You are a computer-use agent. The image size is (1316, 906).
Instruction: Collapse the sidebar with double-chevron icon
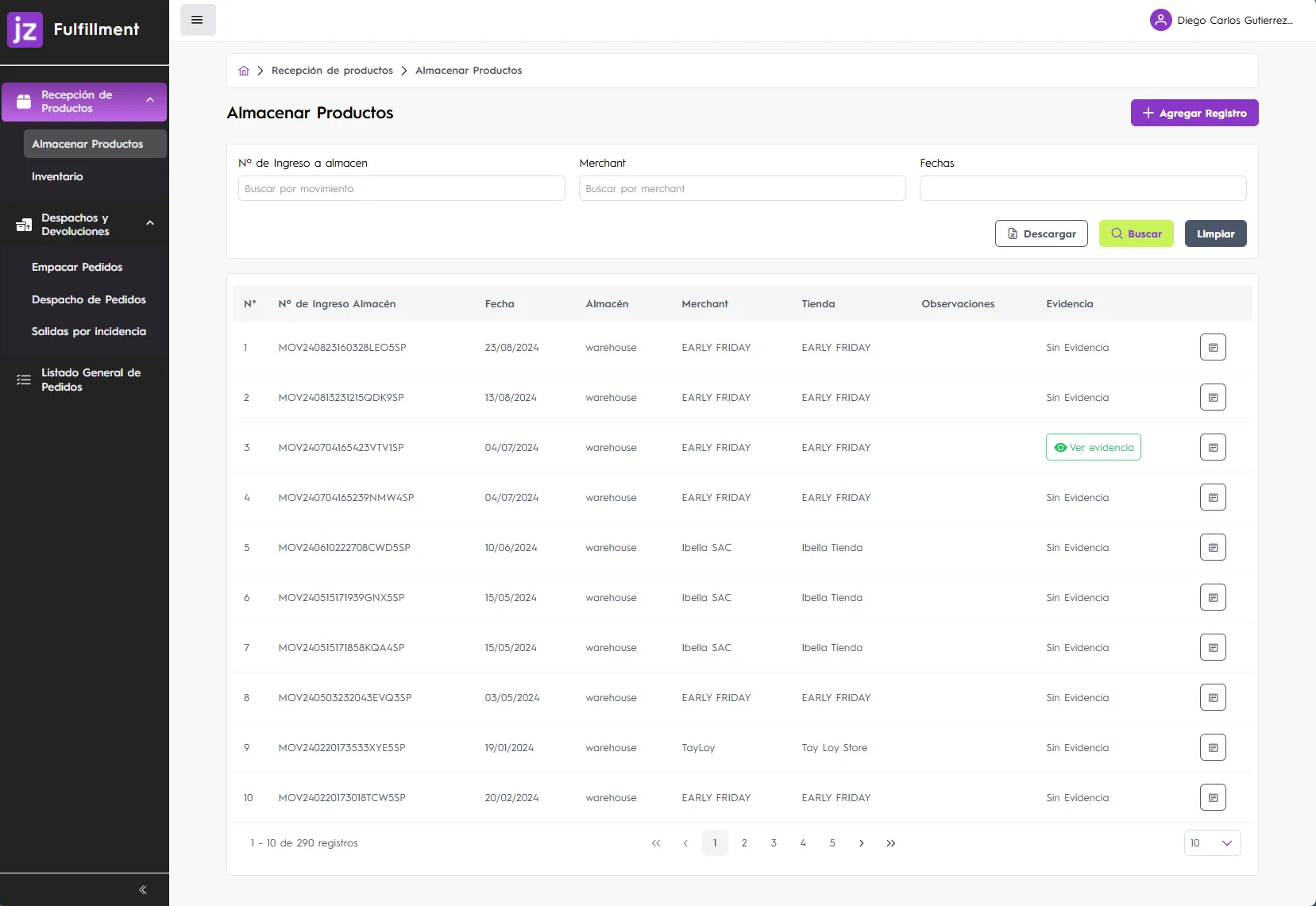(x=143, y=889)
